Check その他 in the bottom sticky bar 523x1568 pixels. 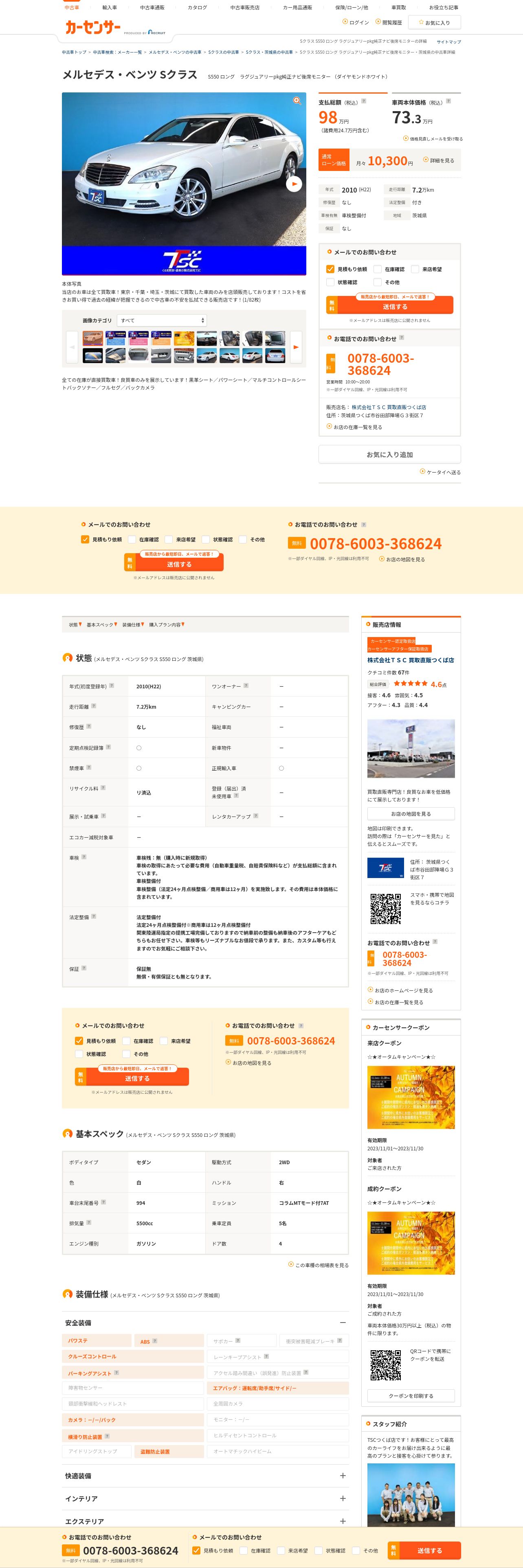[356, 1550]
